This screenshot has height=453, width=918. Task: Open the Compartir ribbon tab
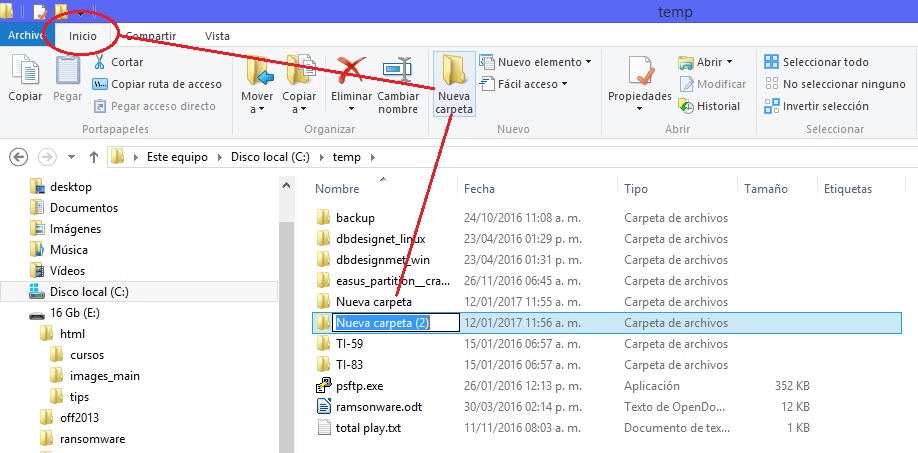(150, 36)
